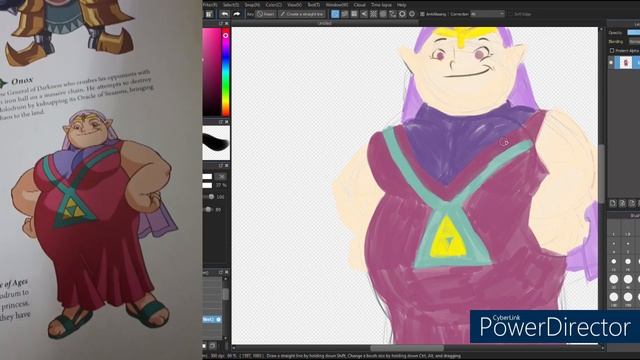
Task: Select the highlighted blue snap-off icon
Action: (335, 14)
